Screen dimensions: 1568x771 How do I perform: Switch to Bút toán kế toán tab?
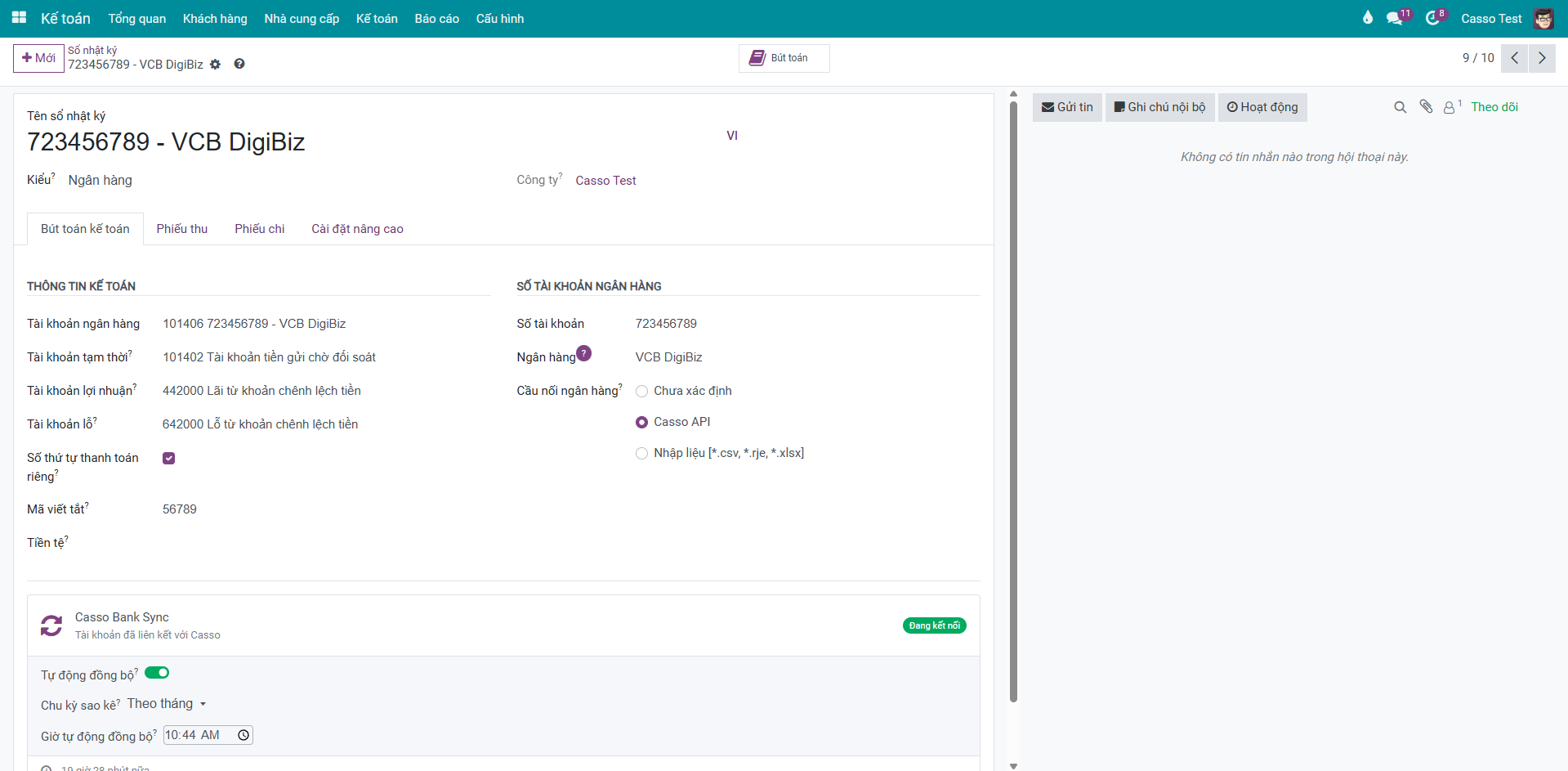pos(85,229)
